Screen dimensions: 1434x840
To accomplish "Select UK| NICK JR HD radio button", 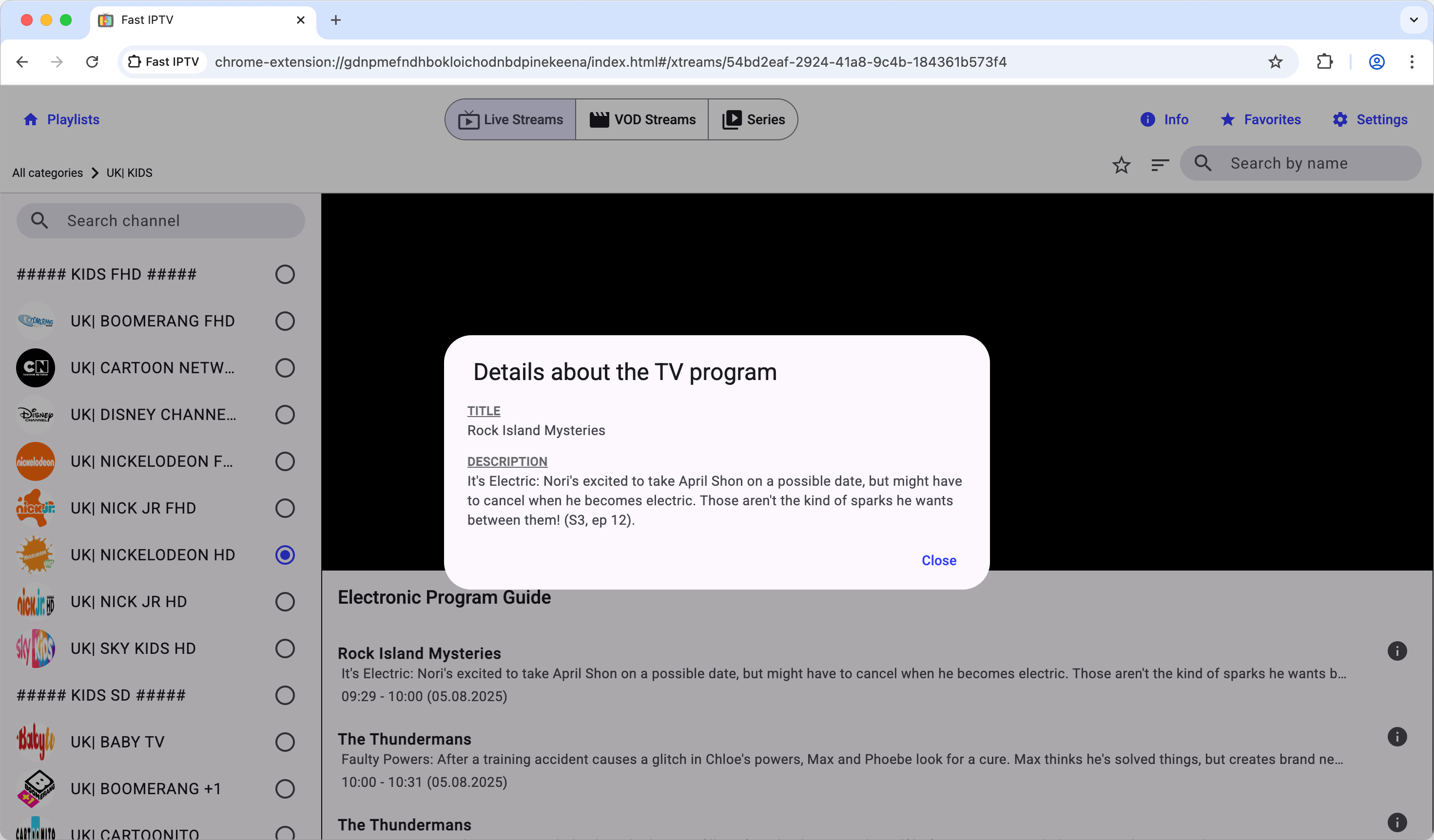I will 285,602.
